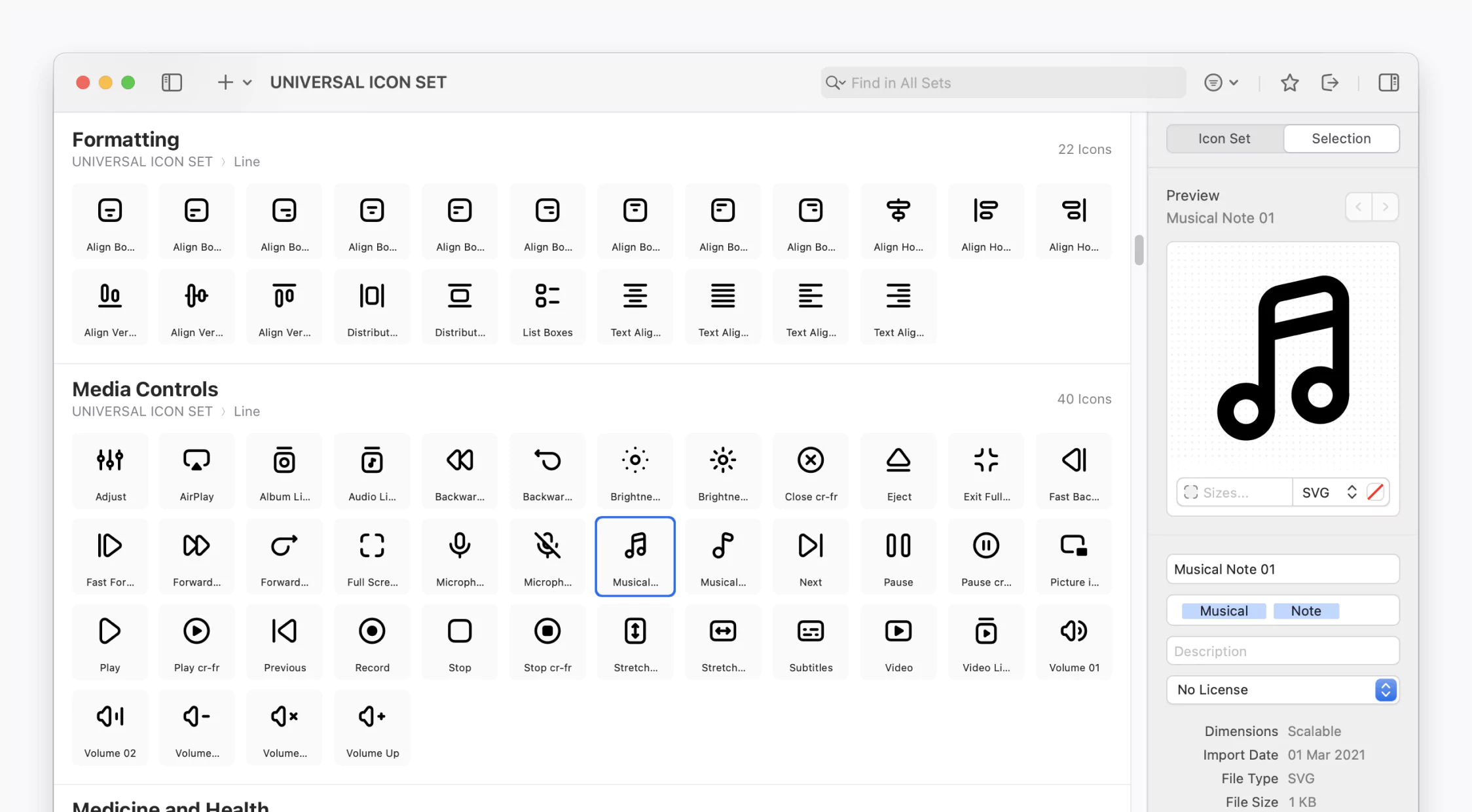
Task: Click the 22 Icons count label
Action: 1084,149
